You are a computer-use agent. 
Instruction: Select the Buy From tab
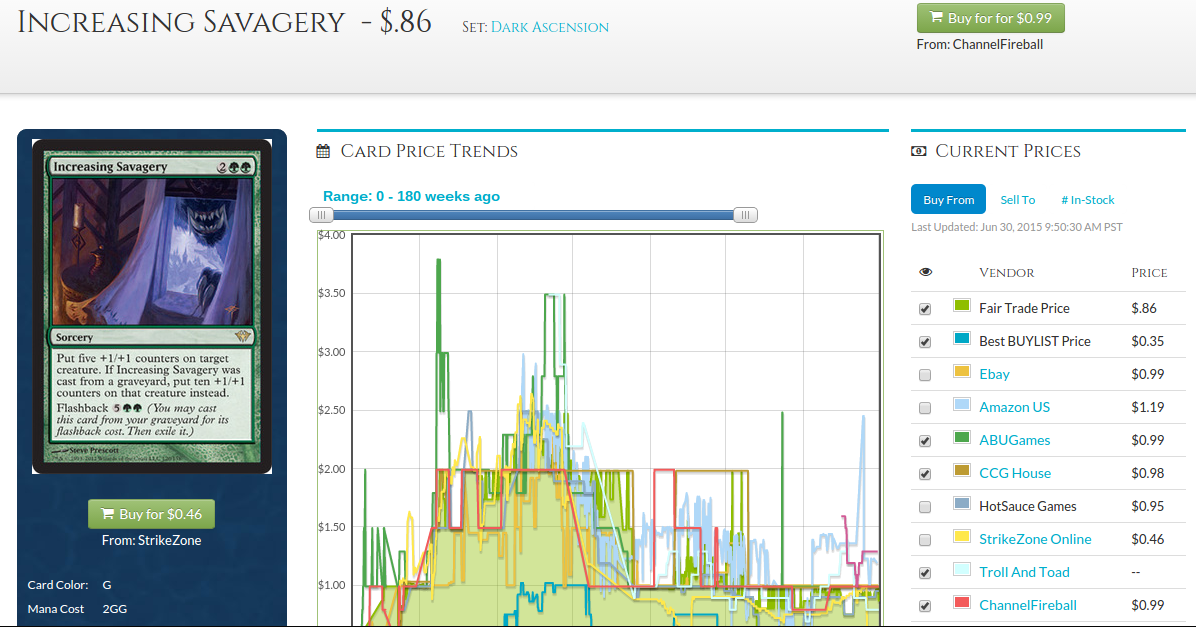(948, 200)
